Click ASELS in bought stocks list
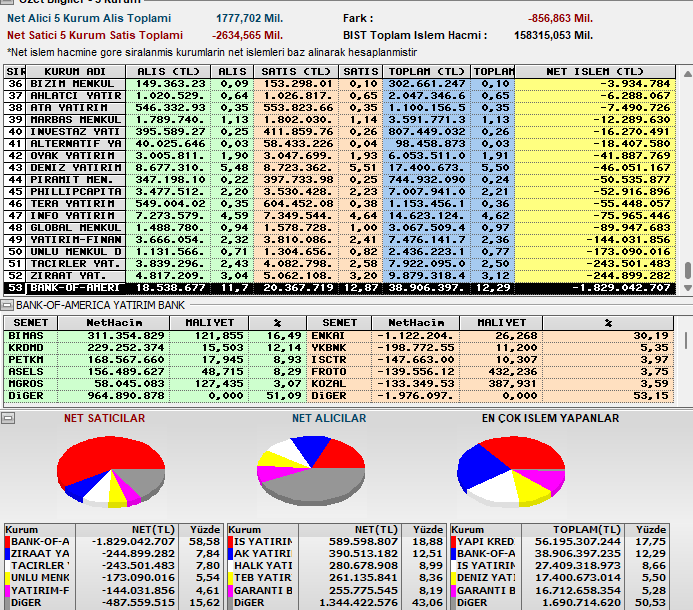Image resolution: width=693 pixels, height=610 pixels. click(26, 372)
